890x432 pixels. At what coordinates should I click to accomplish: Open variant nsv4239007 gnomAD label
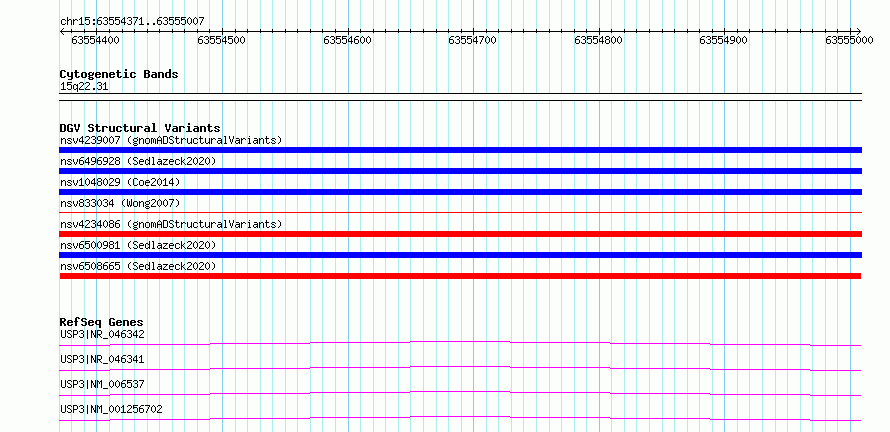(x=171, y=140)
